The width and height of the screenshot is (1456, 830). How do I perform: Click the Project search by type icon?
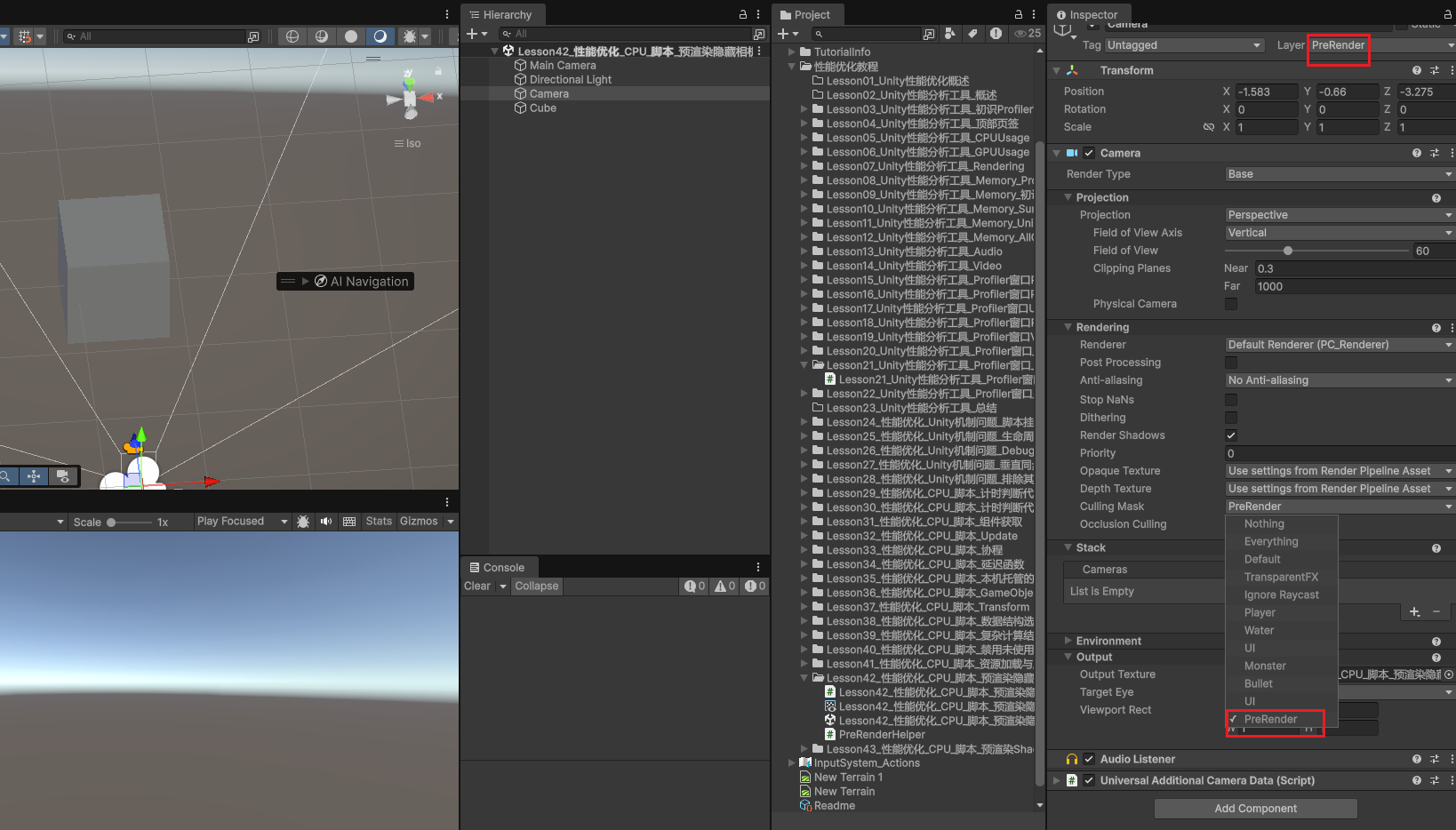click(950, 34)
